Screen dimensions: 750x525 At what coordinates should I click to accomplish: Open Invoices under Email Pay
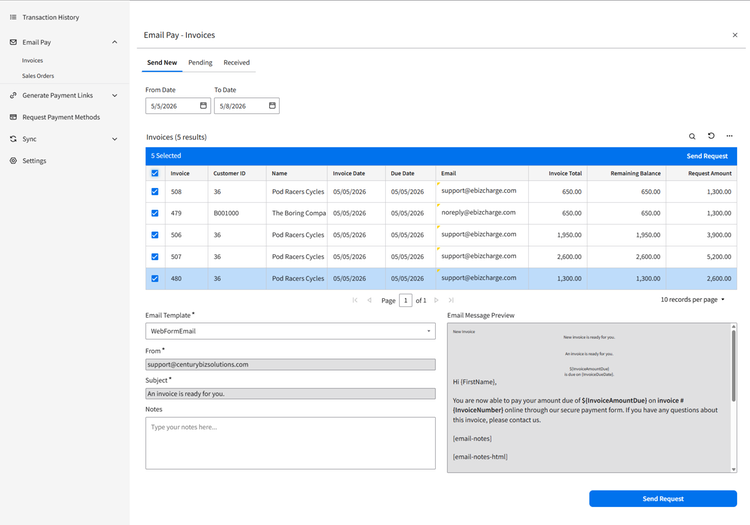tap(33, 61)
